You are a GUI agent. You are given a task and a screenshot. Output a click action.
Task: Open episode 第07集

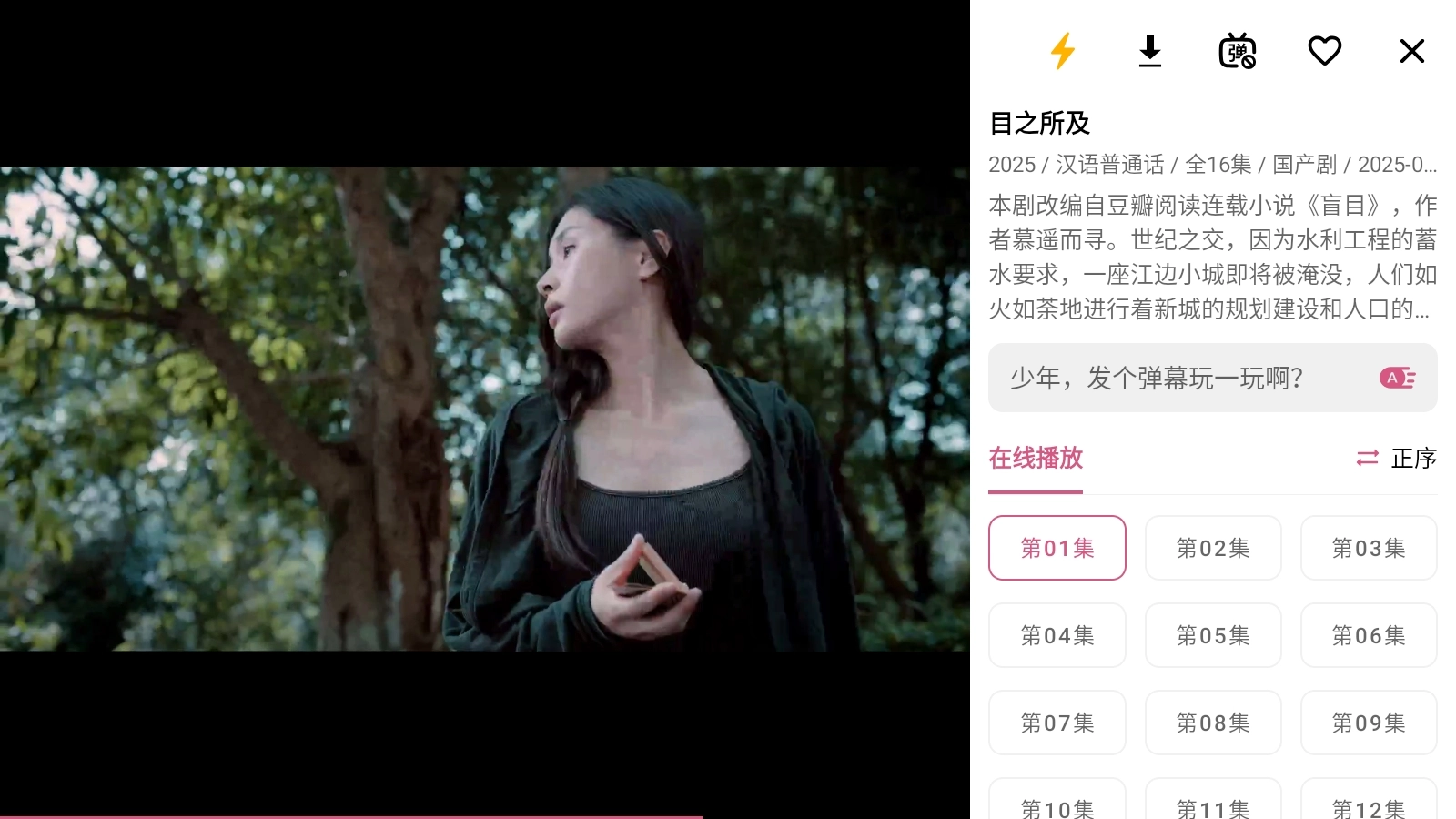[x=1057, y=723]
